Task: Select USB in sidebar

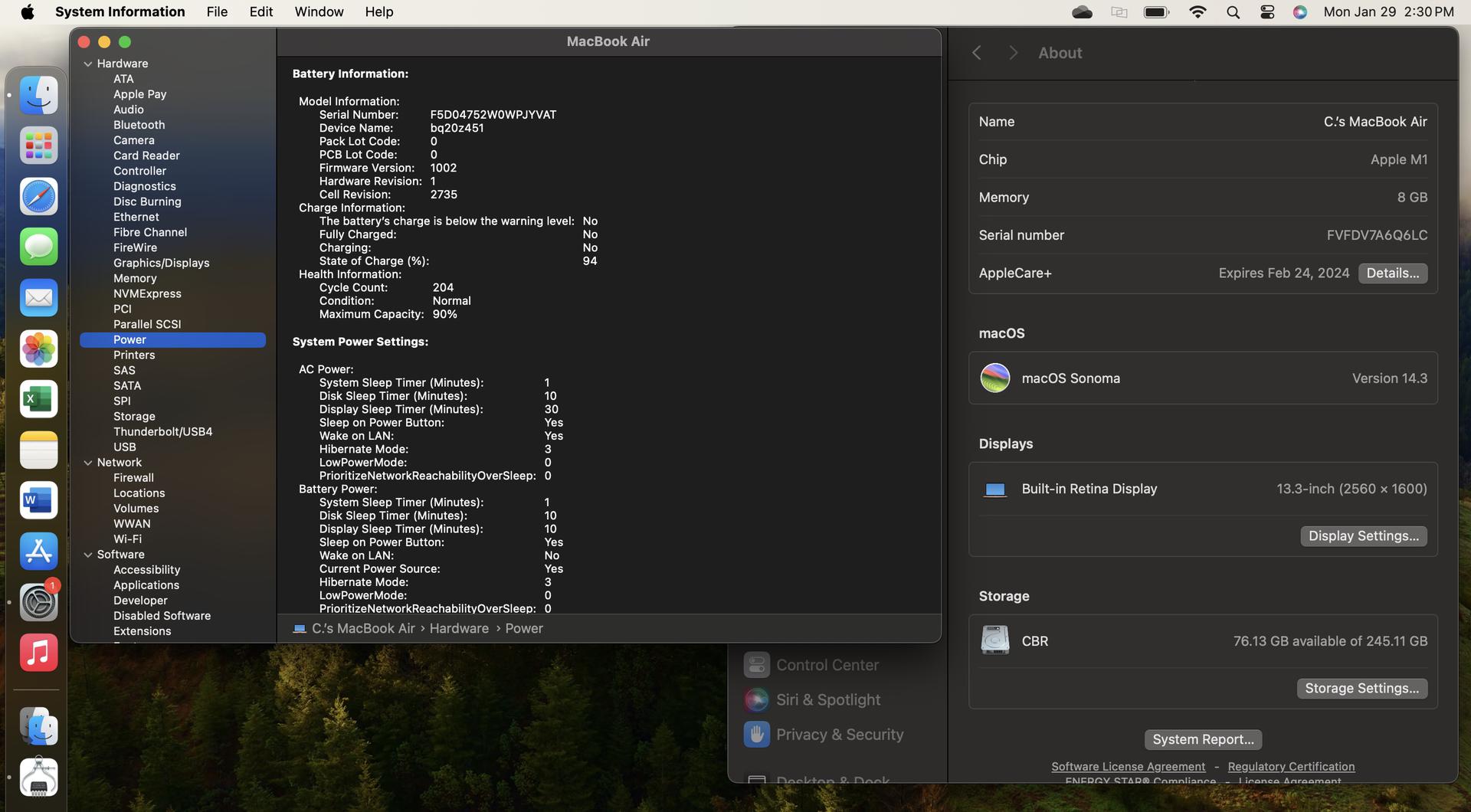Action: (124, 447)
